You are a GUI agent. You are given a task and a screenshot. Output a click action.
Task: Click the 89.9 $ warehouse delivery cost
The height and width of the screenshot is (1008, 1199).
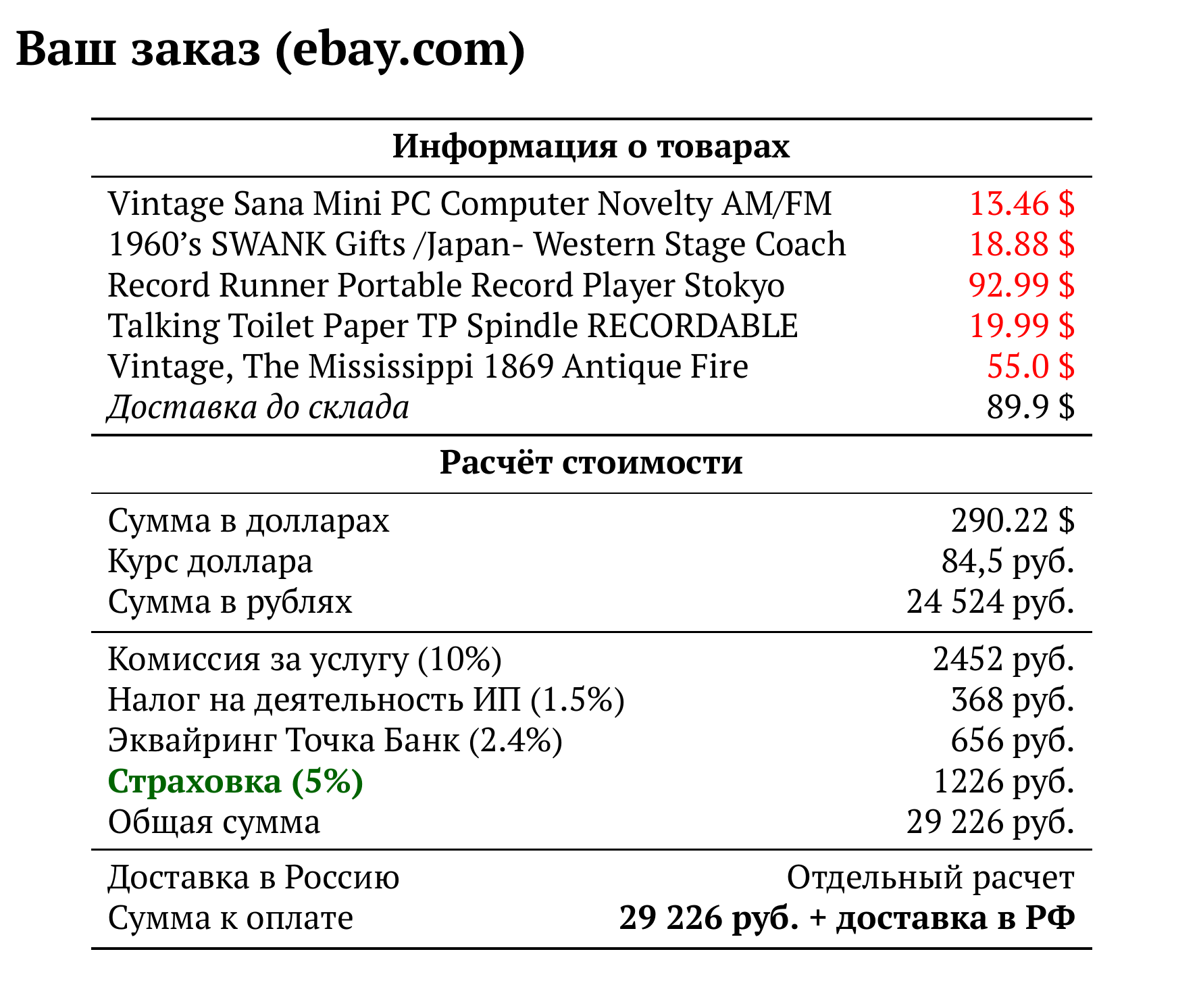coord(1031,407)
